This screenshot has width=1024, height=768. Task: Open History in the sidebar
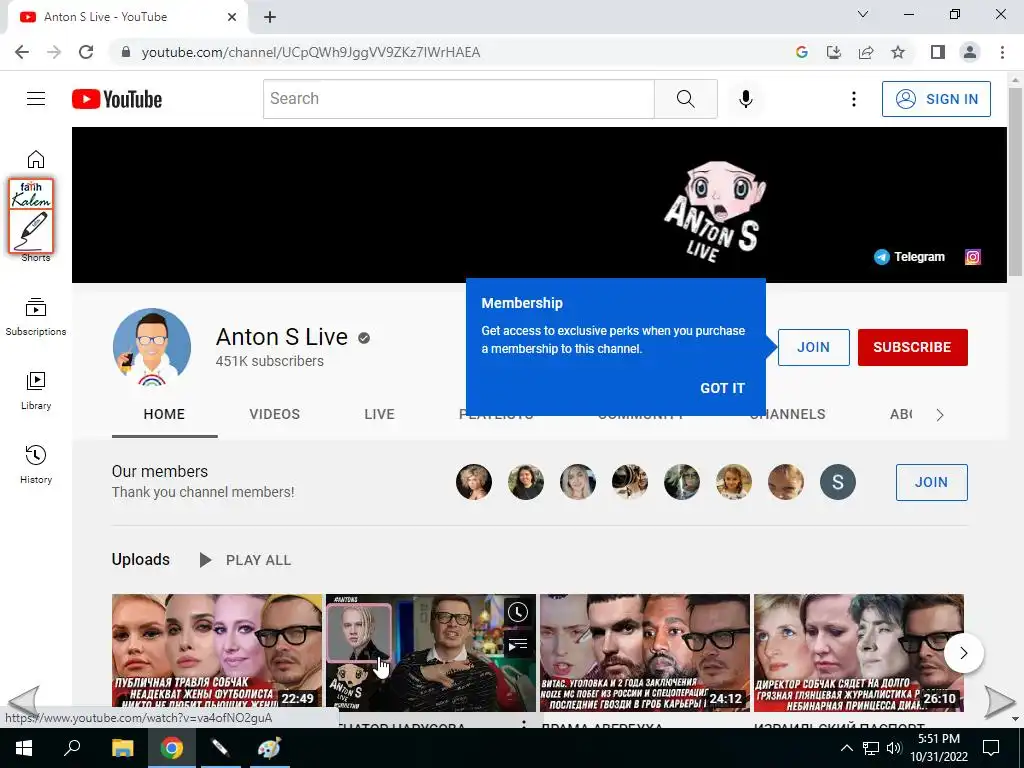pos(36,464)
